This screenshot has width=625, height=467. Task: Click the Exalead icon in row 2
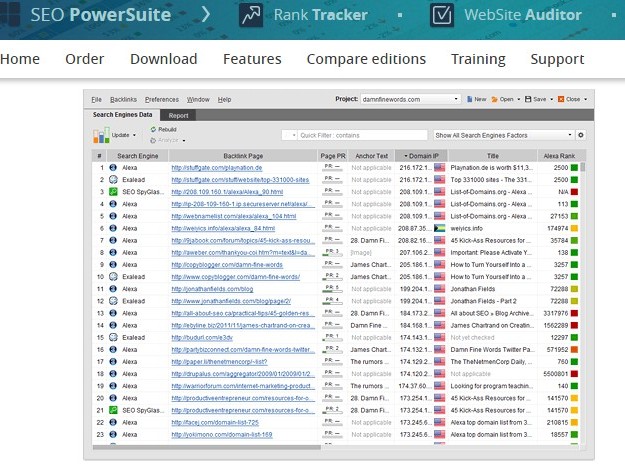[113, 180]
